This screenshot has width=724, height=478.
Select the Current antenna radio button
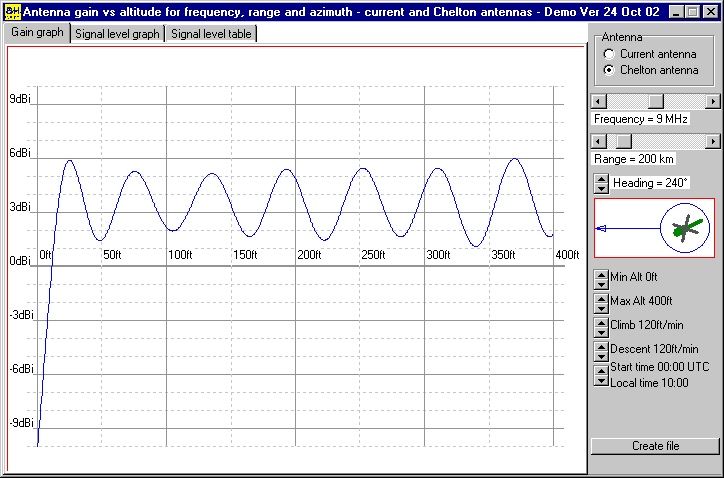pyautogui.click(x=609, y=54)
